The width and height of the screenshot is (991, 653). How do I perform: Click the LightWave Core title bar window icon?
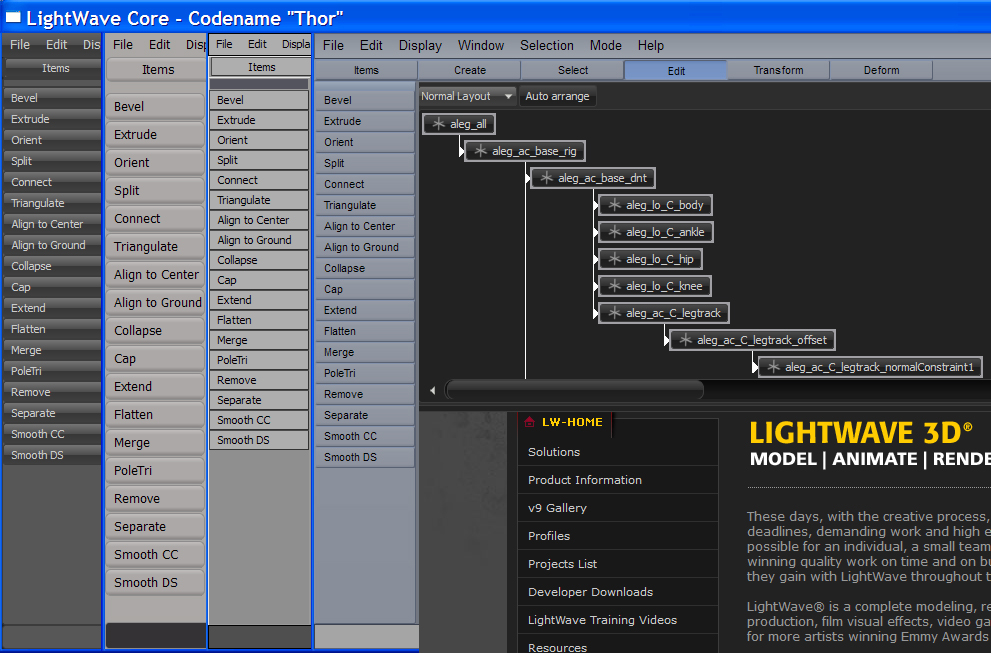coord(13,18)
